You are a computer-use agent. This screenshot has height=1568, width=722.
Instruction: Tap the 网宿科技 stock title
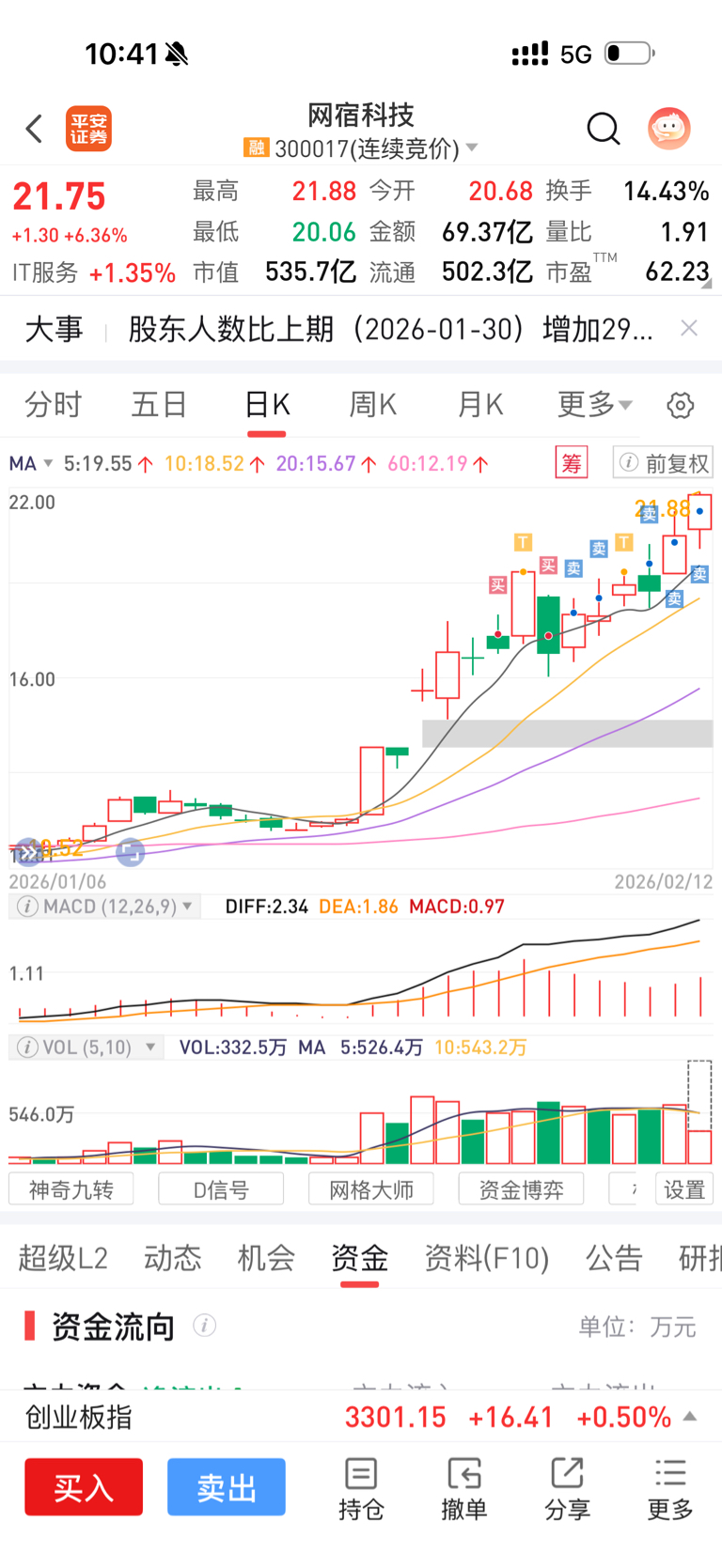[361, 116]
